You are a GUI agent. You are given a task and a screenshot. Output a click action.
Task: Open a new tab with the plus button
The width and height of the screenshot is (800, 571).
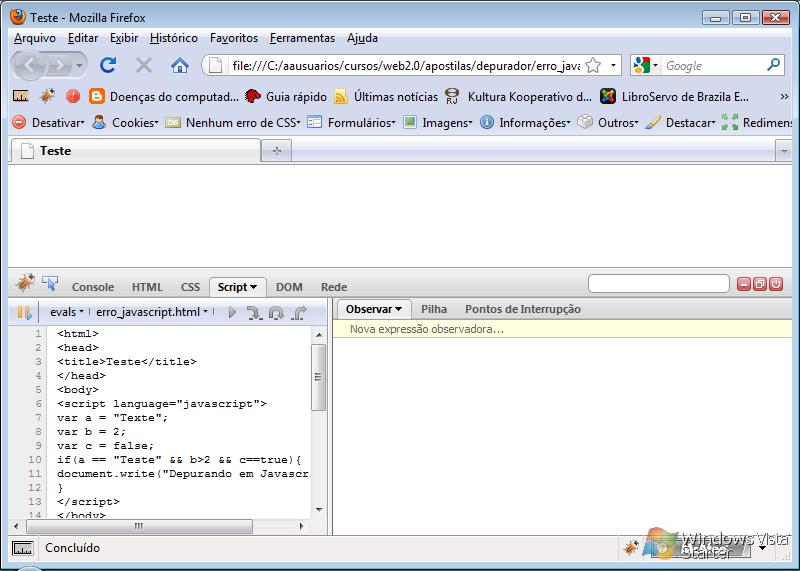click(x=277, y=151)
